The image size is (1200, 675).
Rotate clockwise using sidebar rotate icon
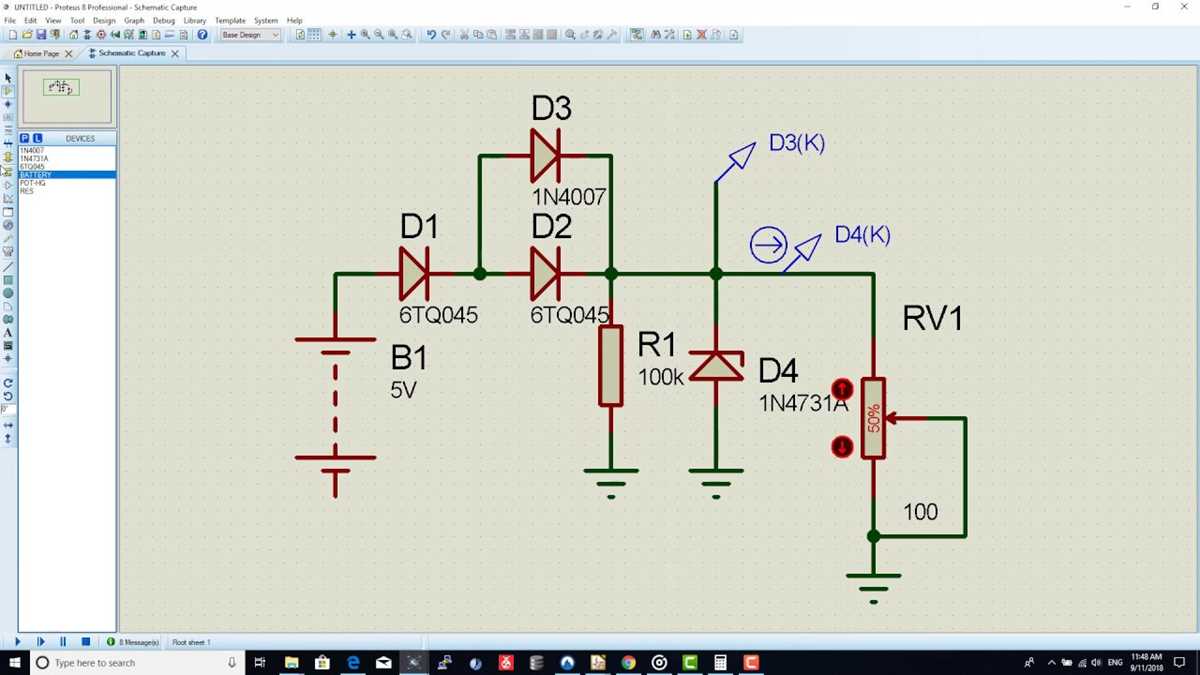pos(8,383)
